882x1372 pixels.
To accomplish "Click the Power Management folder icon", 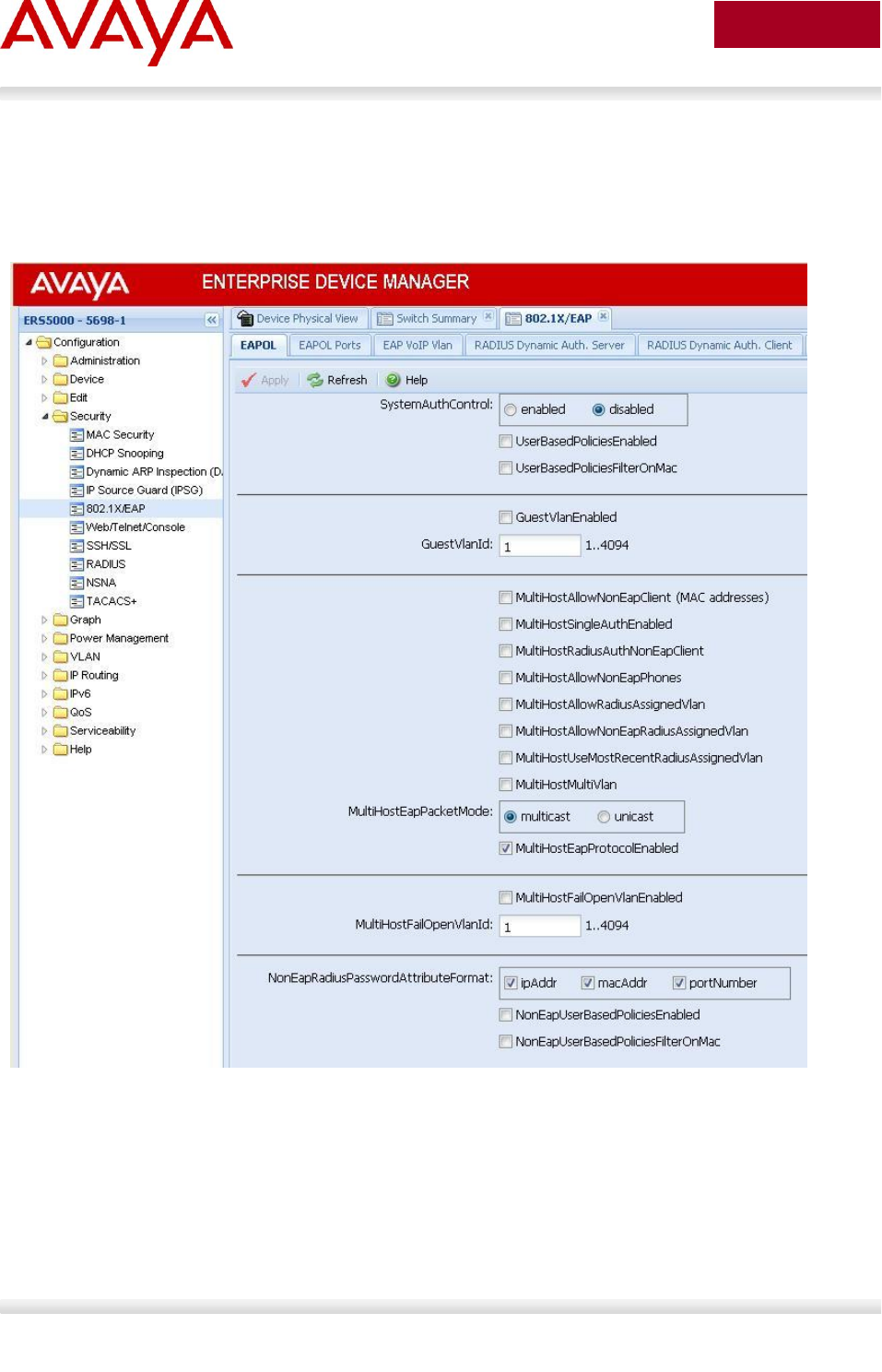I will pos(61,638).
